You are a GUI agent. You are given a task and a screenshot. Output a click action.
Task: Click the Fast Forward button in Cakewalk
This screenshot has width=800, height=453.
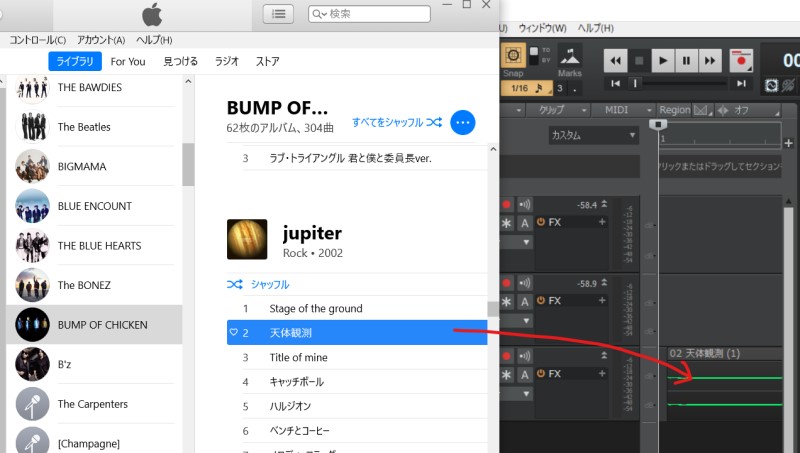click(x=710, y=61)
